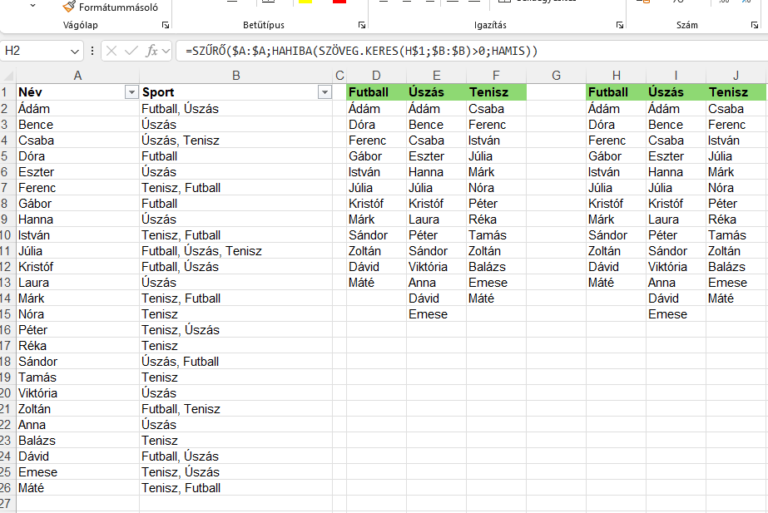Click the Futball header in column H
This screenshot has width=768, height=513.
click(x=616, y=92)
